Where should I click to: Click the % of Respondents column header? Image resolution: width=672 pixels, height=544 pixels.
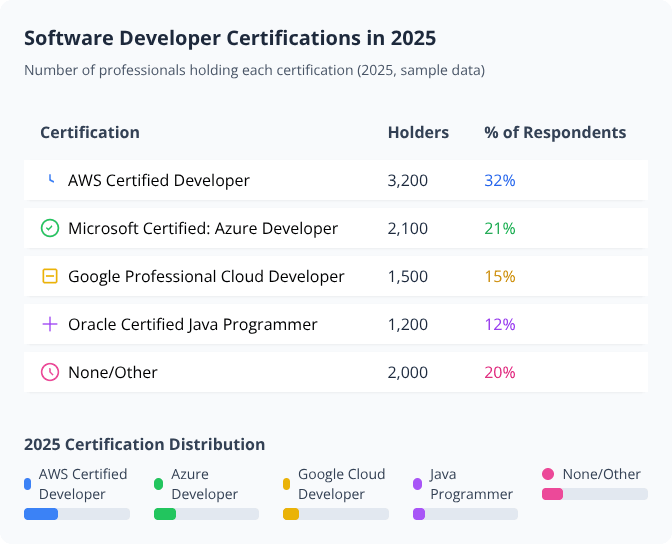pyautogui.click(x=555, y=132)
